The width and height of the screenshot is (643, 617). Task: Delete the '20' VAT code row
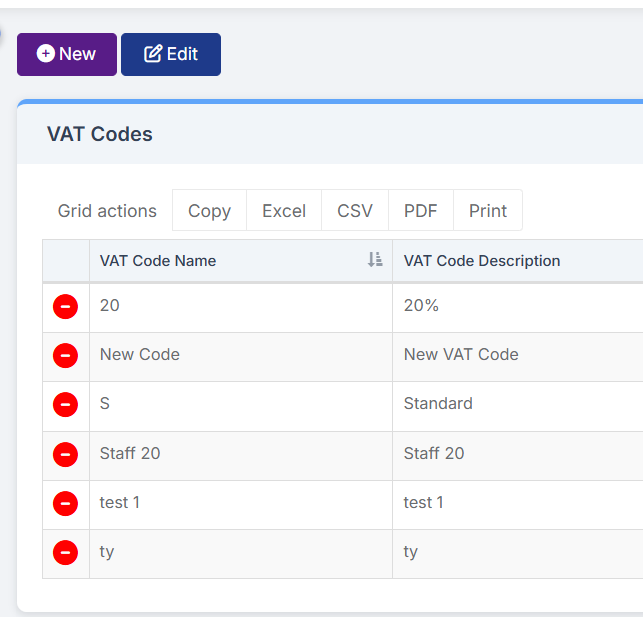click(x=65, y=307)
